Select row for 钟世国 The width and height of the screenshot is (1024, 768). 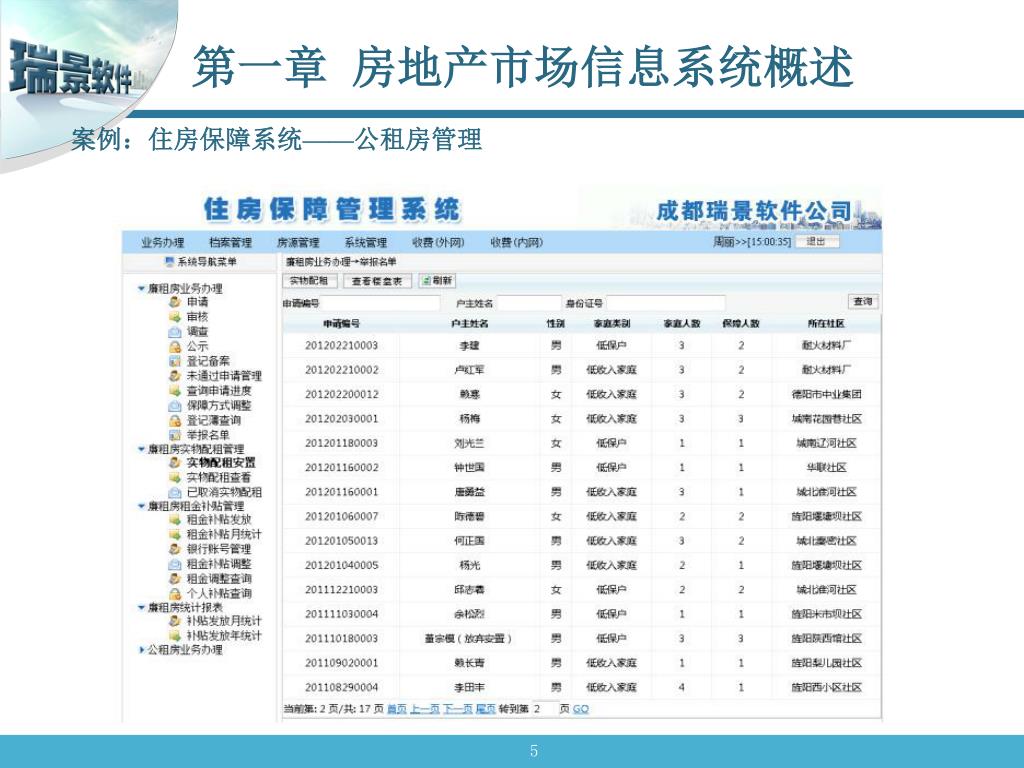[581, 468]
